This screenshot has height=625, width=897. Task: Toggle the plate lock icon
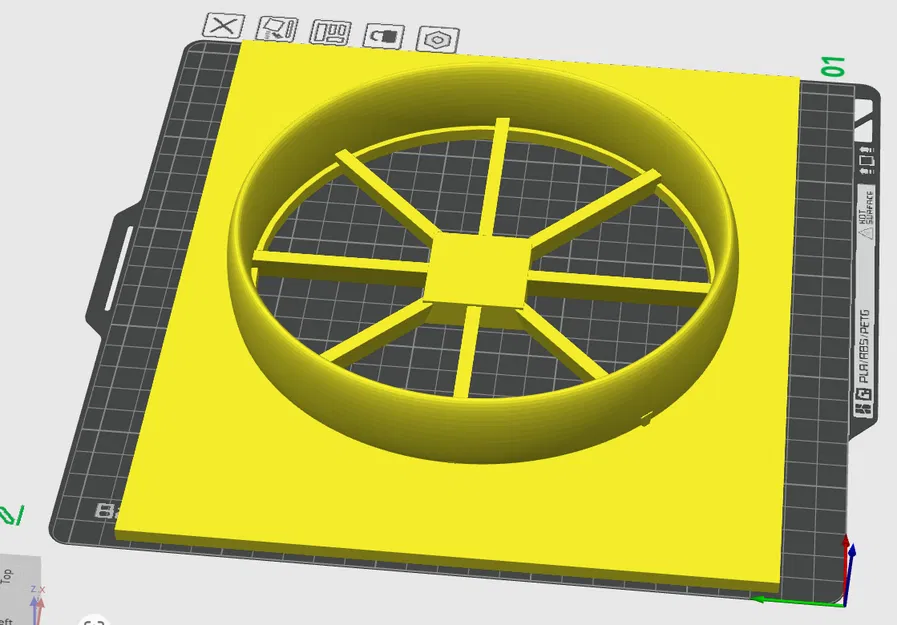pyautogui.click(x=384, y=37)
